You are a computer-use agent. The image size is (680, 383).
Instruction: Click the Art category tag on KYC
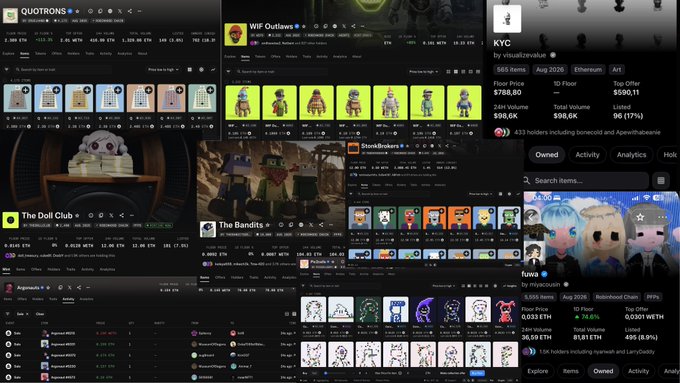click(x=616, y=69)
